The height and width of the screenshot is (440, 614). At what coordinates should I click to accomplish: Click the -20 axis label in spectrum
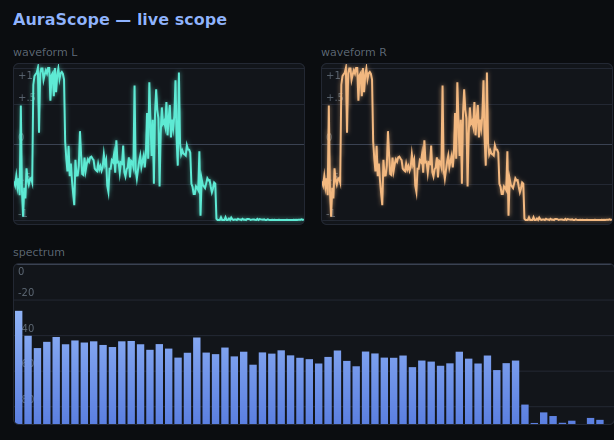point(26,292)
